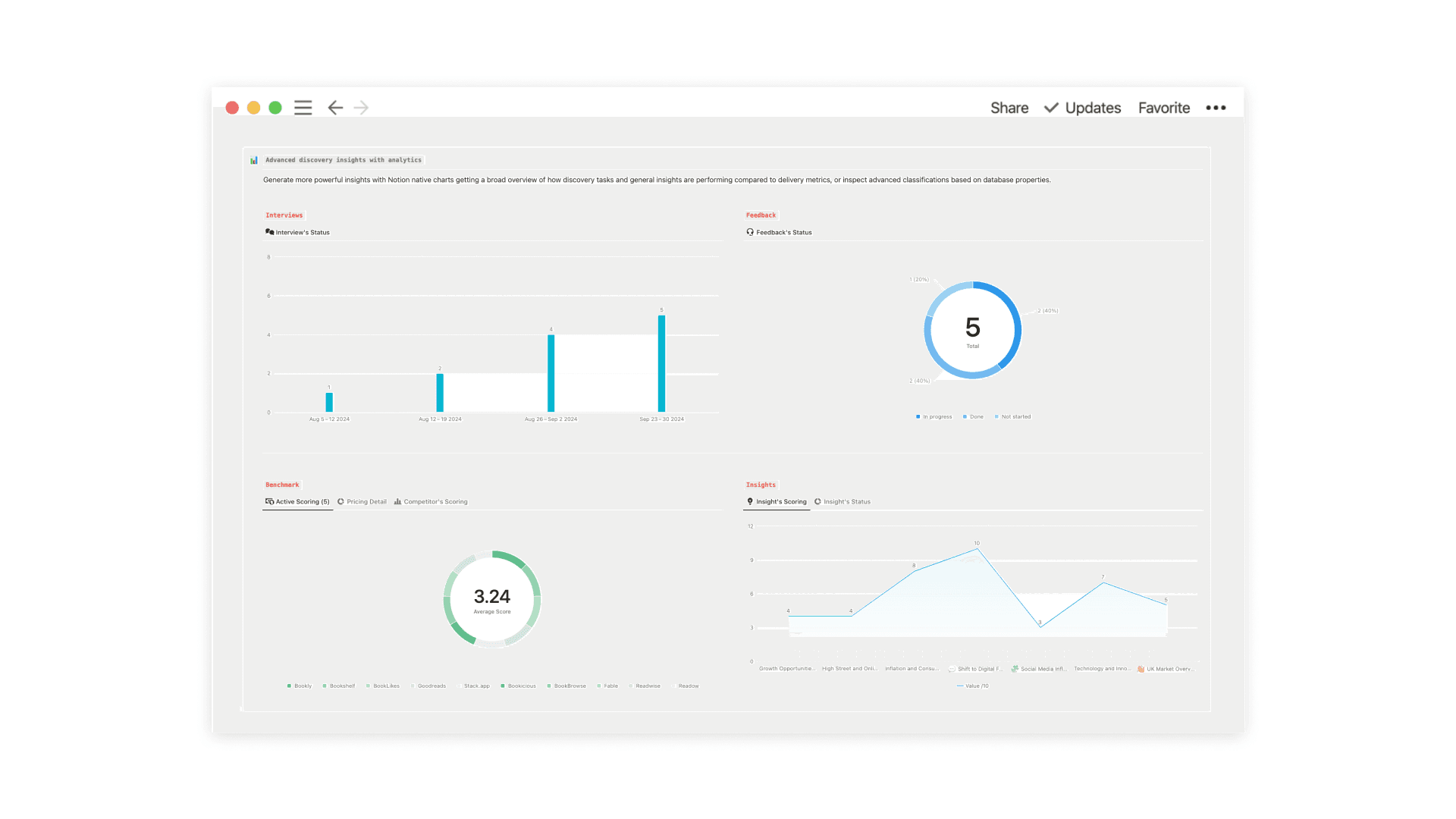This screenshot has width=1456, height=819.
Task: Click the Bookshelf legend item
Action: coord(339,686)
